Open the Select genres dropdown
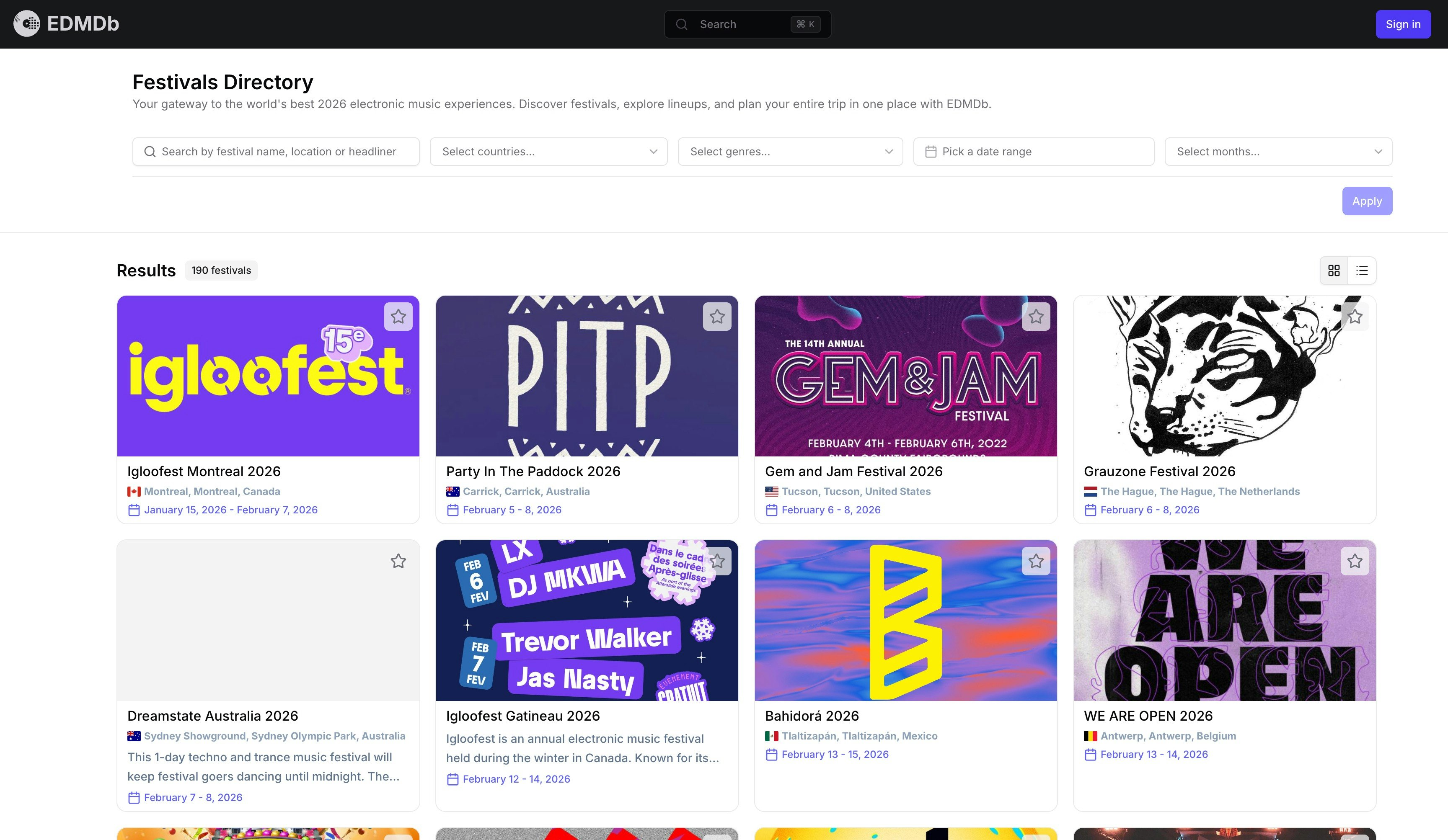Screen dimensions: 1448x840 click(789, 151)
